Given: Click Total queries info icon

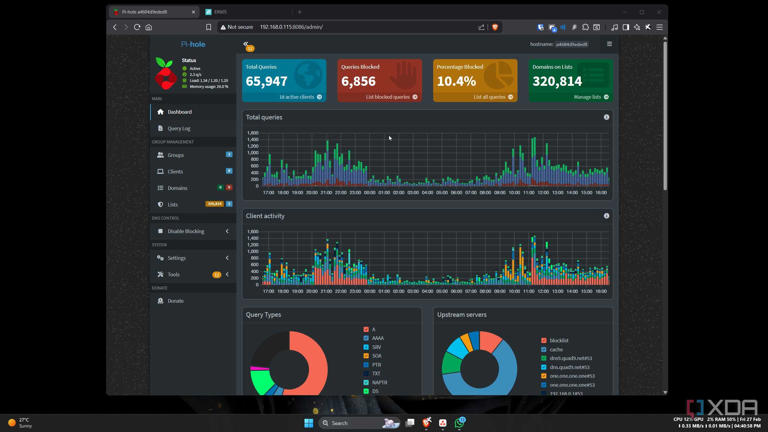Looking at the screenshot, I should point(606,117).
